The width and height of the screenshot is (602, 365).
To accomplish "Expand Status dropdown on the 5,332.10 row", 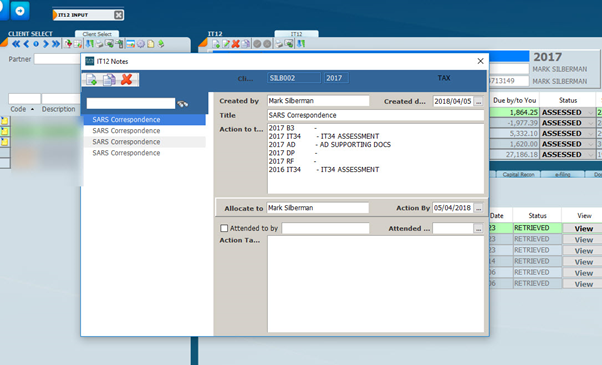I will click(x=590, y=134).
